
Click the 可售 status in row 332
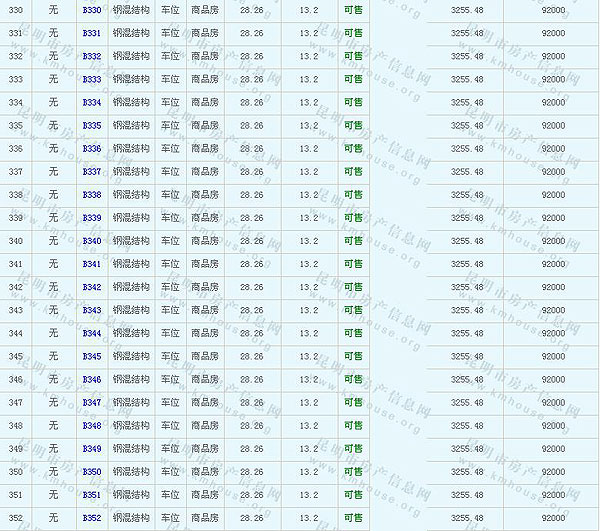(353, 56)
